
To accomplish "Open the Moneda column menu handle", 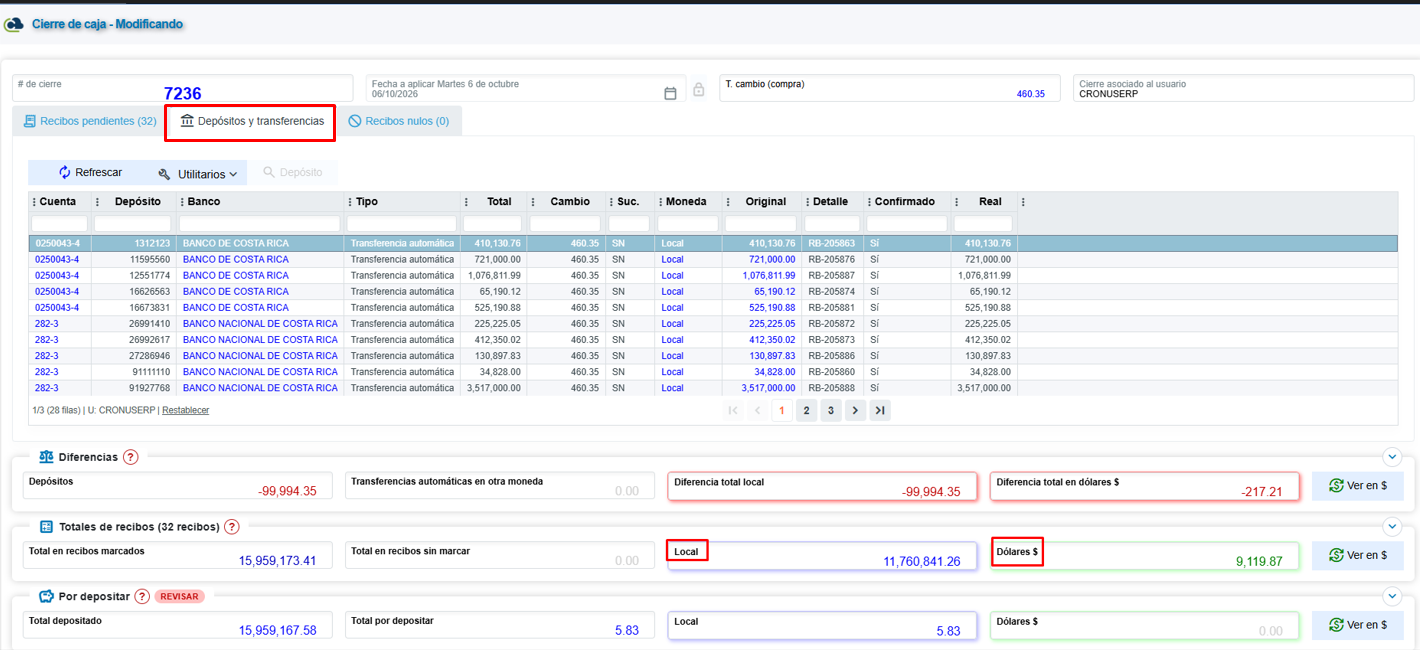I will coord(660,202).
